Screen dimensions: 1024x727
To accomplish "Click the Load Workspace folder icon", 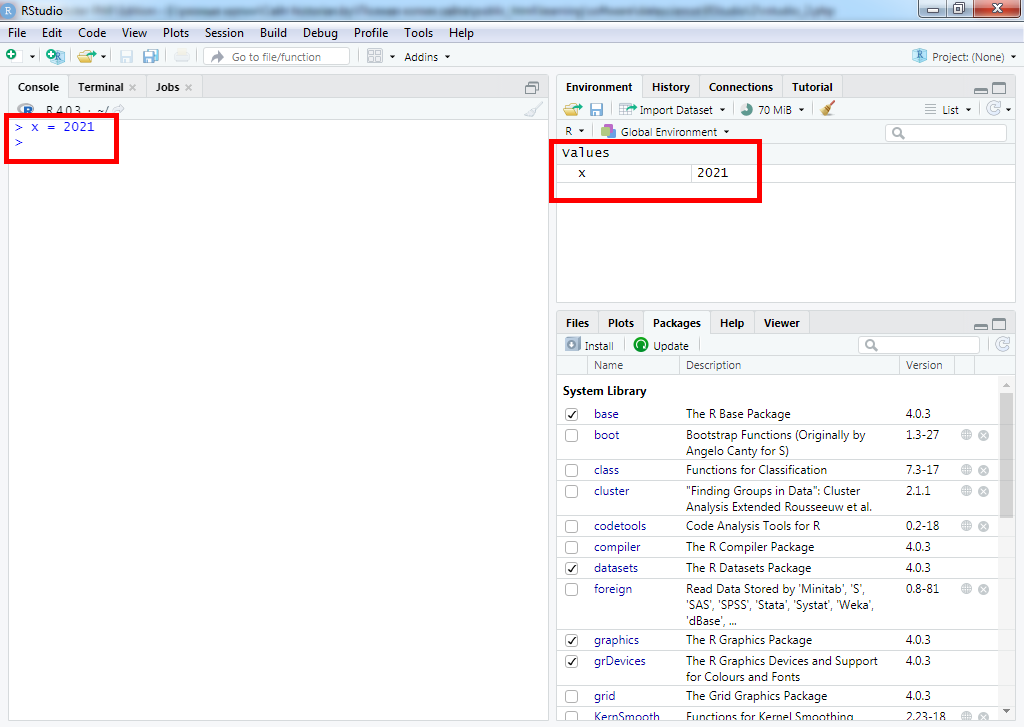I will pos(572,109).
